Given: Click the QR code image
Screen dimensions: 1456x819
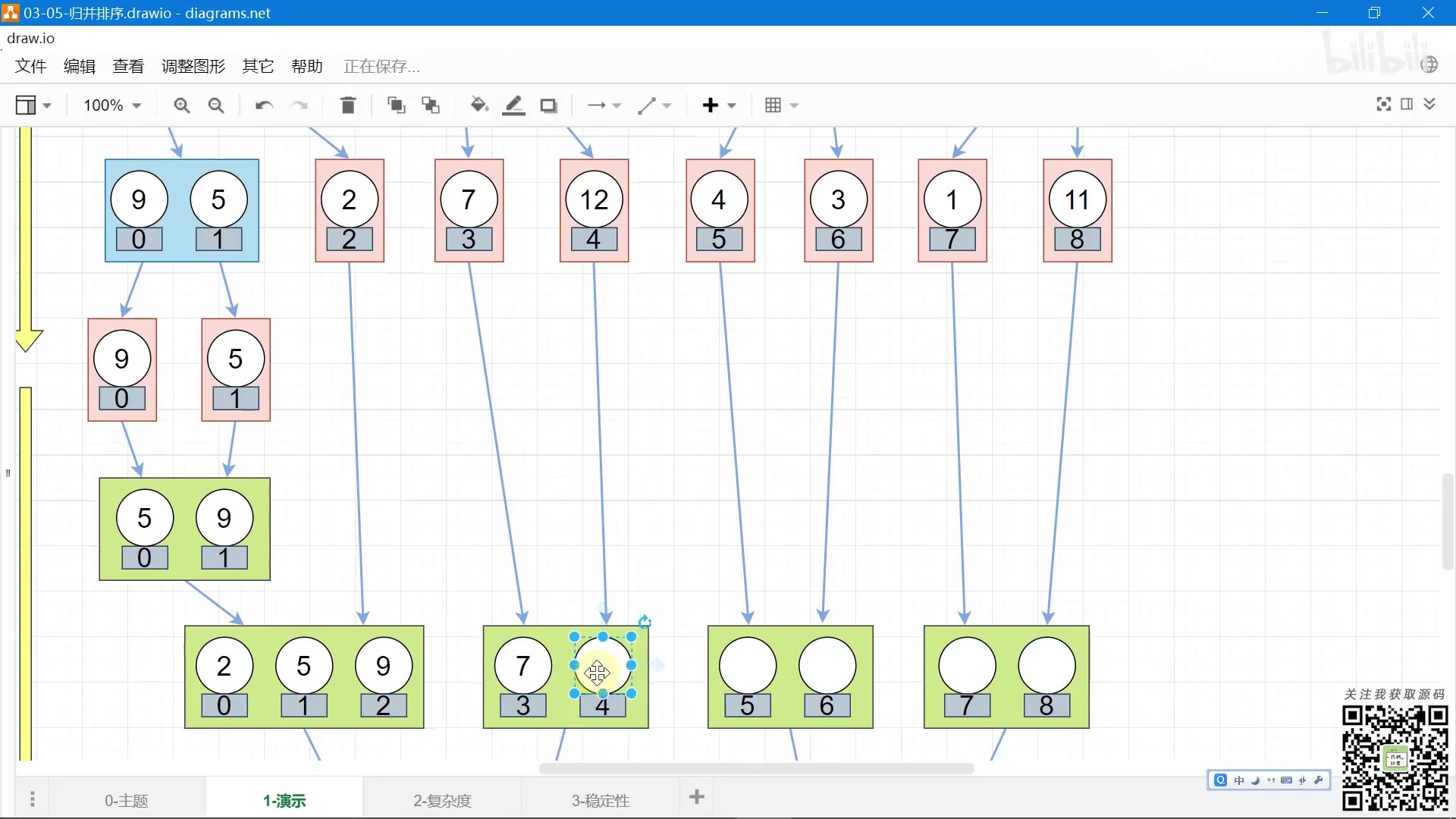Looking at the screenshot, I should click(1395, 758).
